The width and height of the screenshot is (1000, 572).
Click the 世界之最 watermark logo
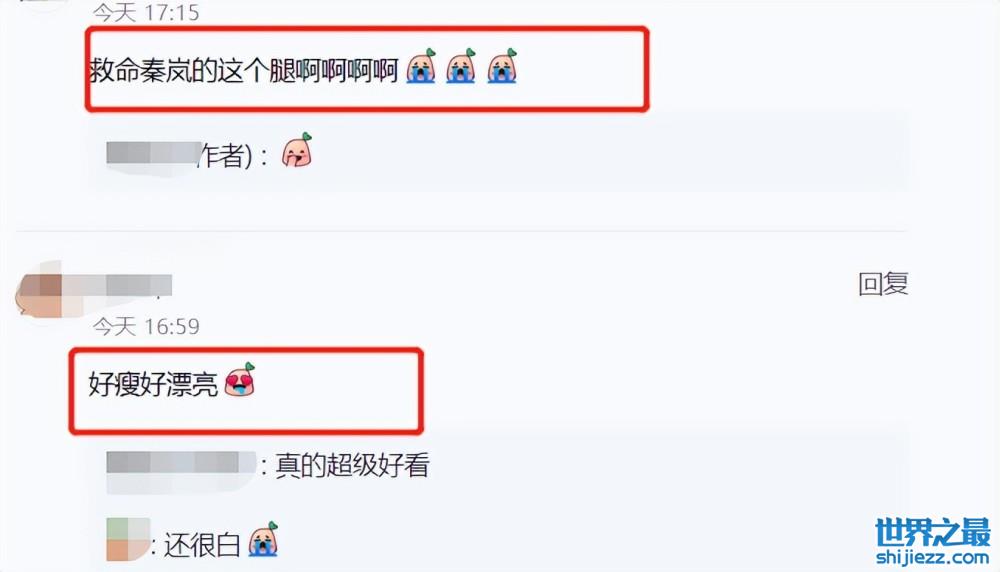[932, 532]
